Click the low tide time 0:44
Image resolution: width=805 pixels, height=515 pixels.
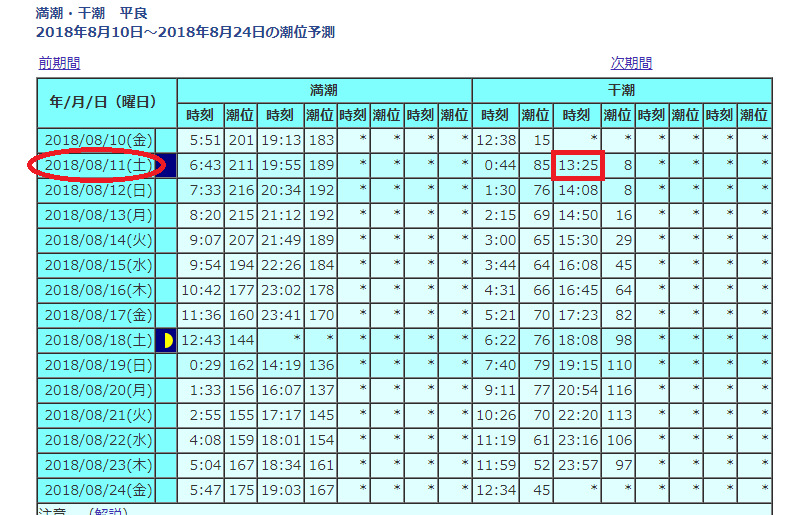pyautogui.click(x=495, y=165)
